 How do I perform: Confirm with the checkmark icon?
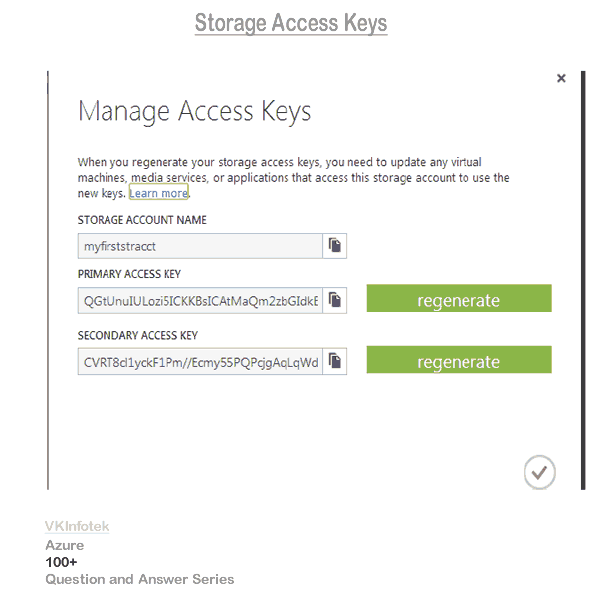[x=539, y=471]
